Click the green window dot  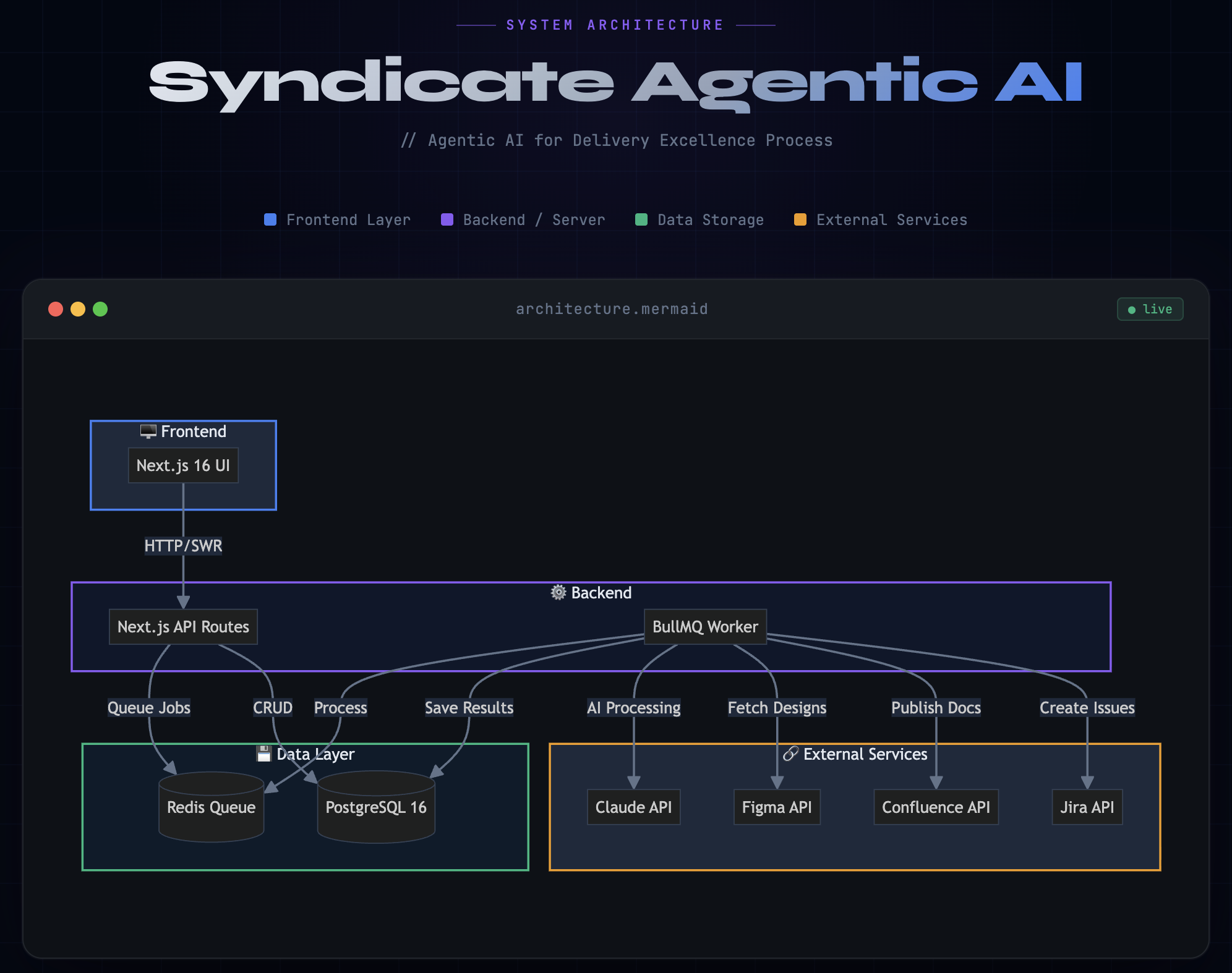pos(100,309)
